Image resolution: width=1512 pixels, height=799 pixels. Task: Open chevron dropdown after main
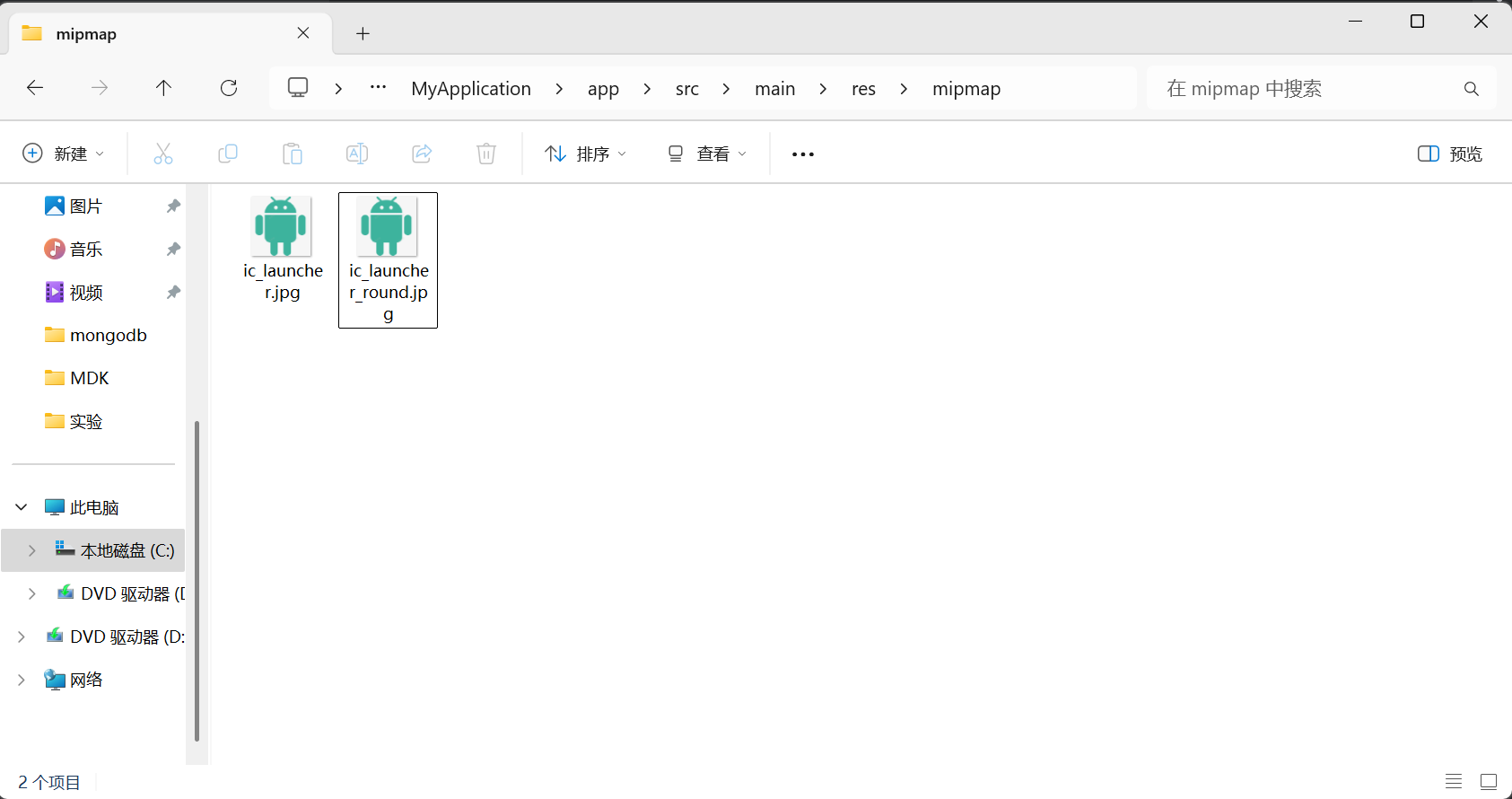click(823, 88)
